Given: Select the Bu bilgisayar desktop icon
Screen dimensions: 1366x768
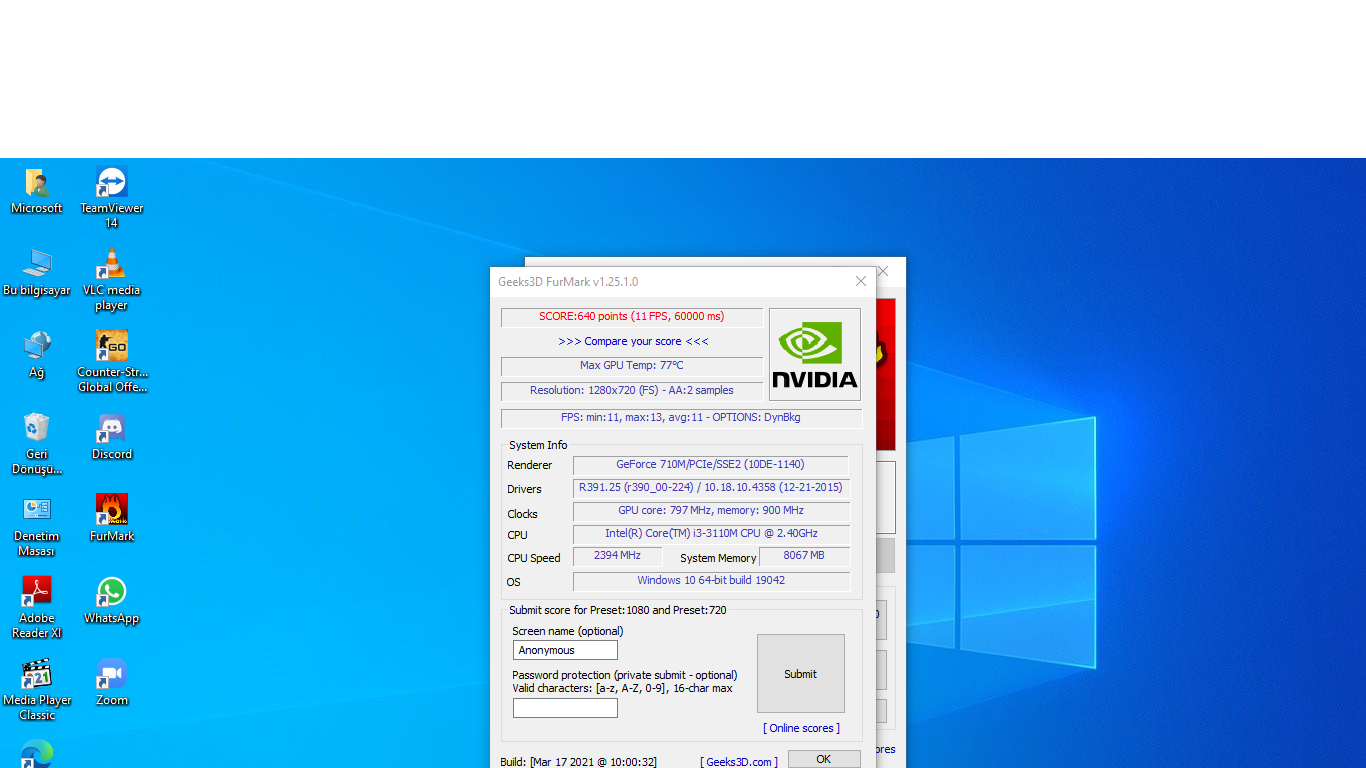Looking at the screenshot, I should click(x=37, y=273).
